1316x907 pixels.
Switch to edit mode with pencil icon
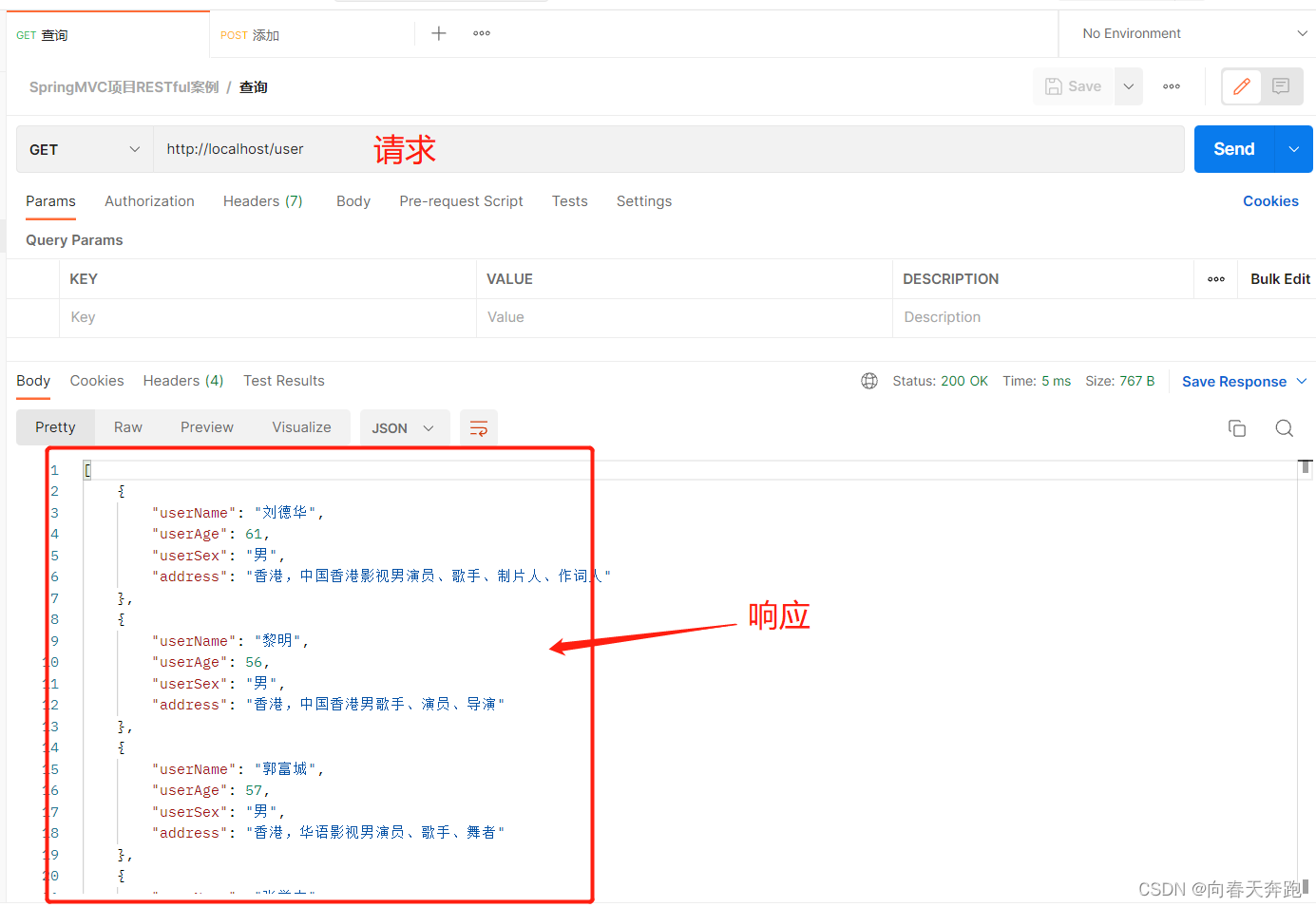click(x=1241, y=86)
